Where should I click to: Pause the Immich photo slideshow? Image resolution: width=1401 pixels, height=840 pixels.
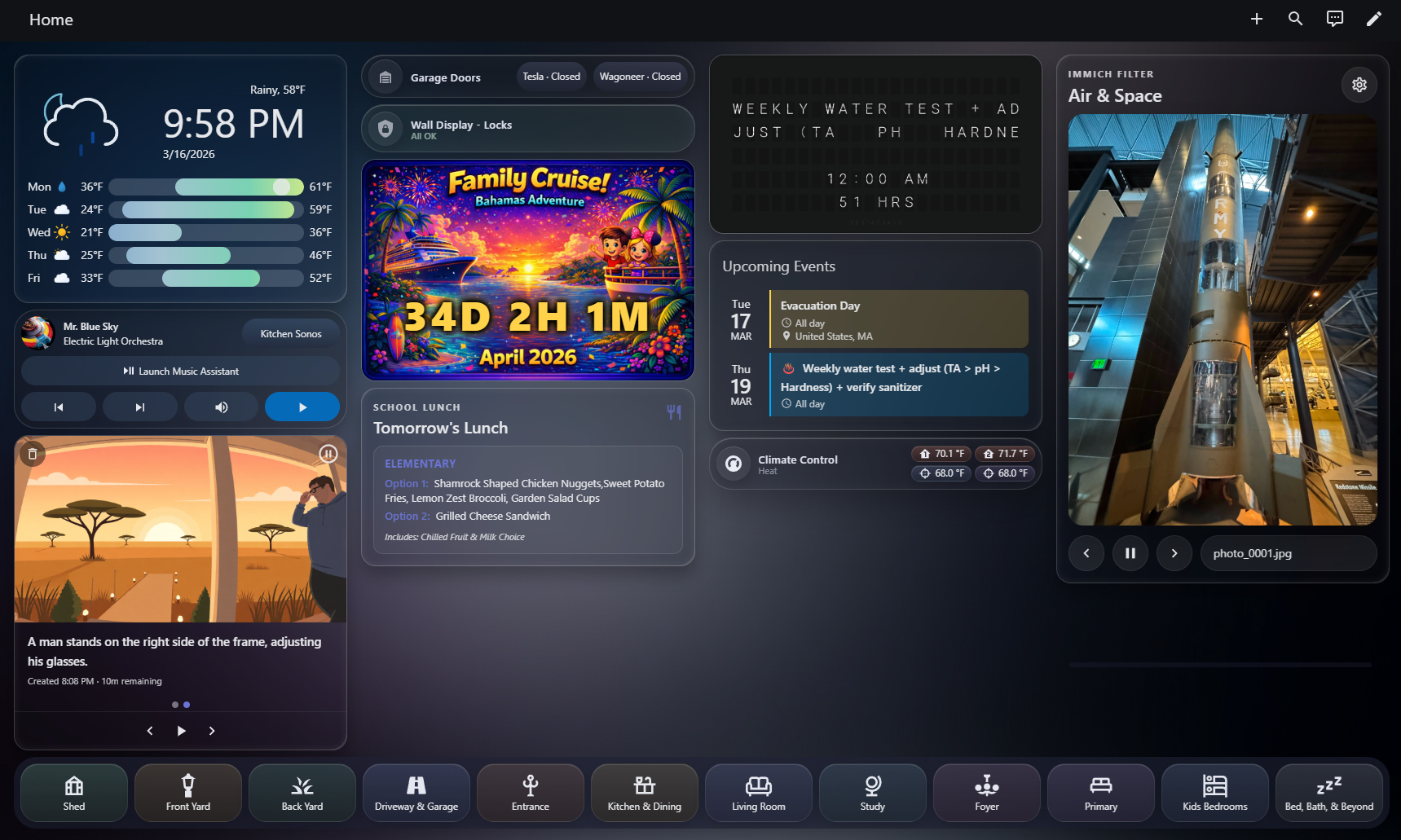pos(1130,553)
